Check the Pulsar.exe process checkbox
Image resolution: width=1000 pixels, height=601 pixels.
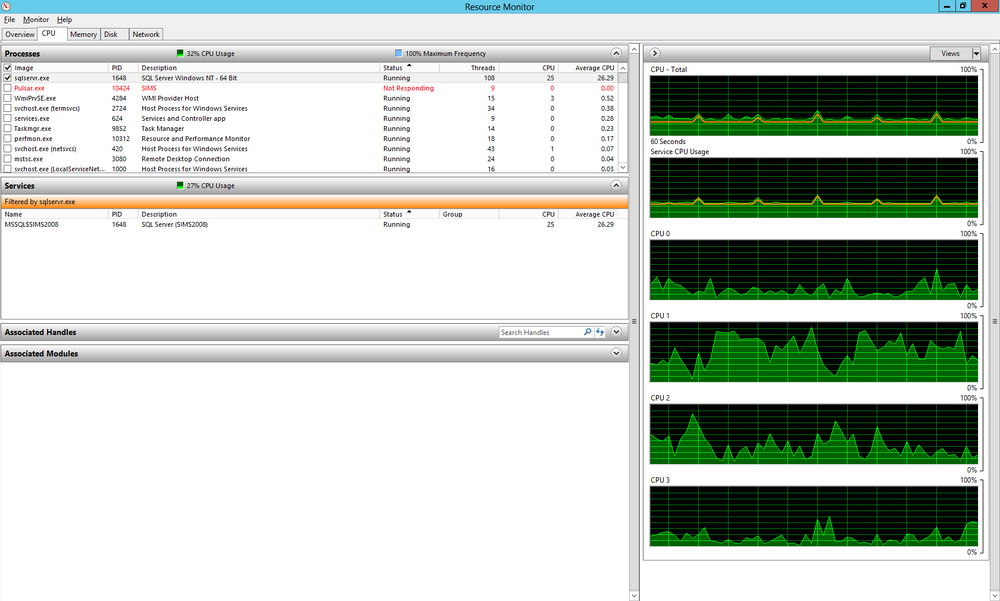8,88
